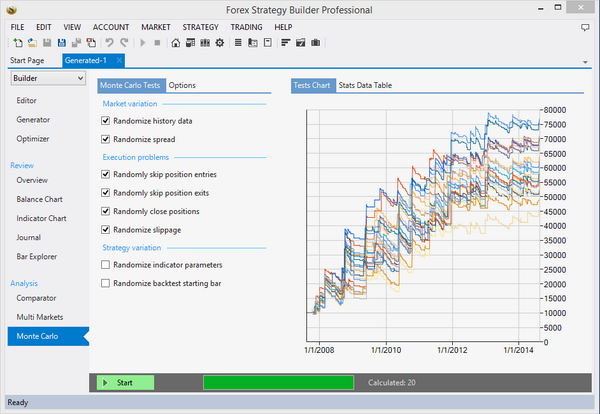Open Optimizer in the sidebar
The image size is (600, 414).
click(33, 139)
